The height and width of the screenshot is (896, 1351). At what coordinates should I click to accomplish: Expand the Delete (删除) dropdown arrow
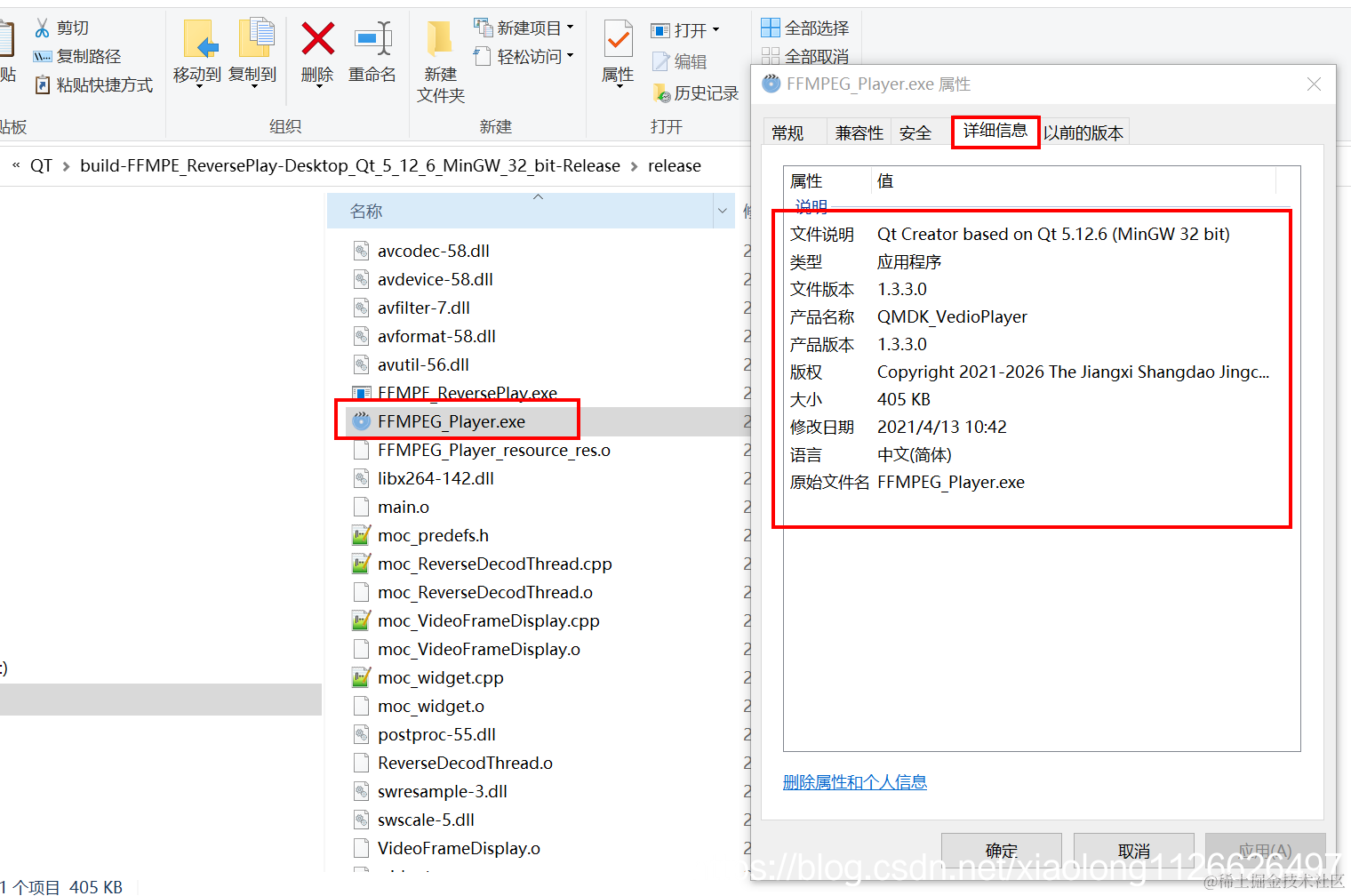[317, 87]
